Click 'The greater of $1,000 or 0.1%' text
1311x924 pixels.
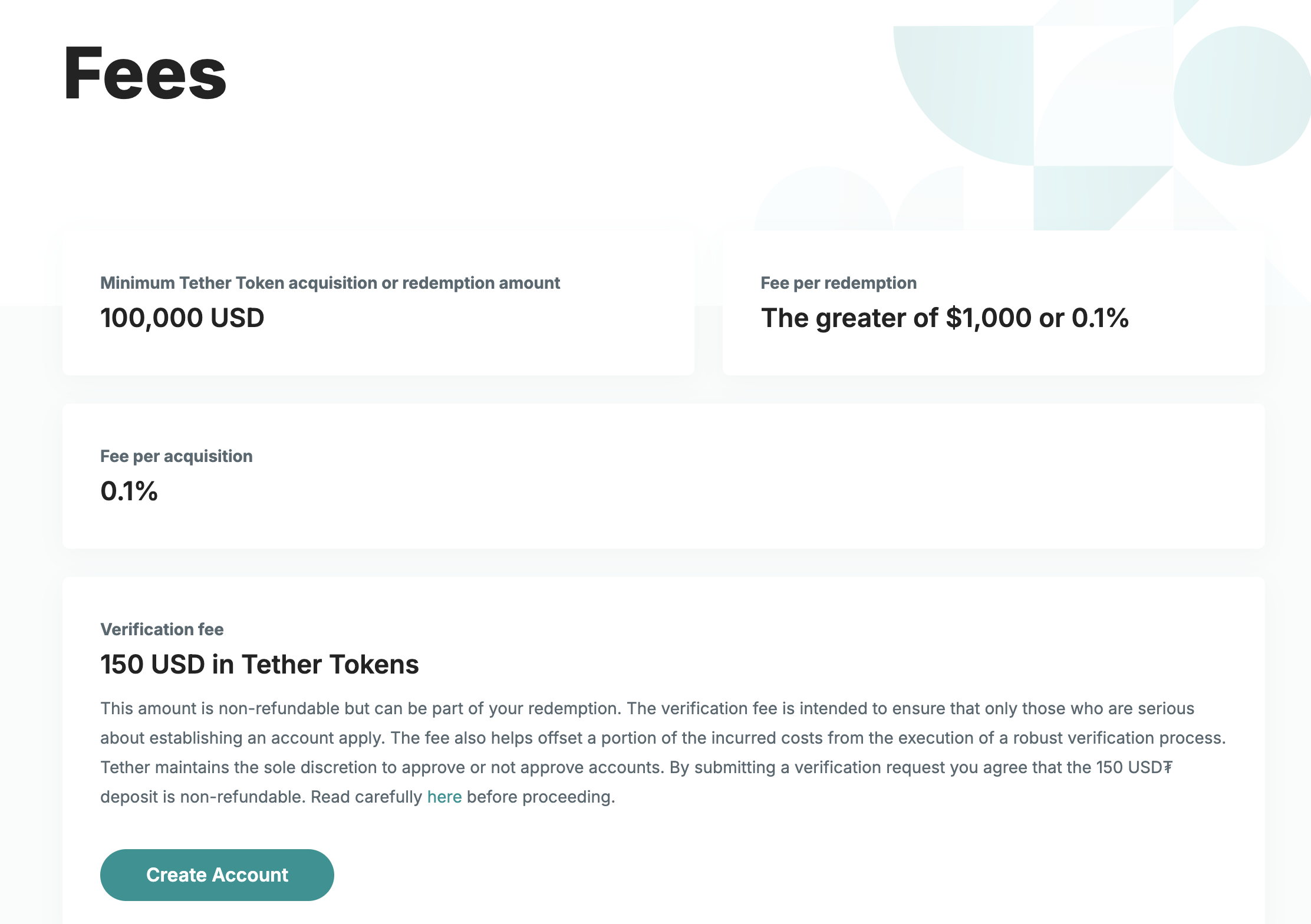pos(944,318)
